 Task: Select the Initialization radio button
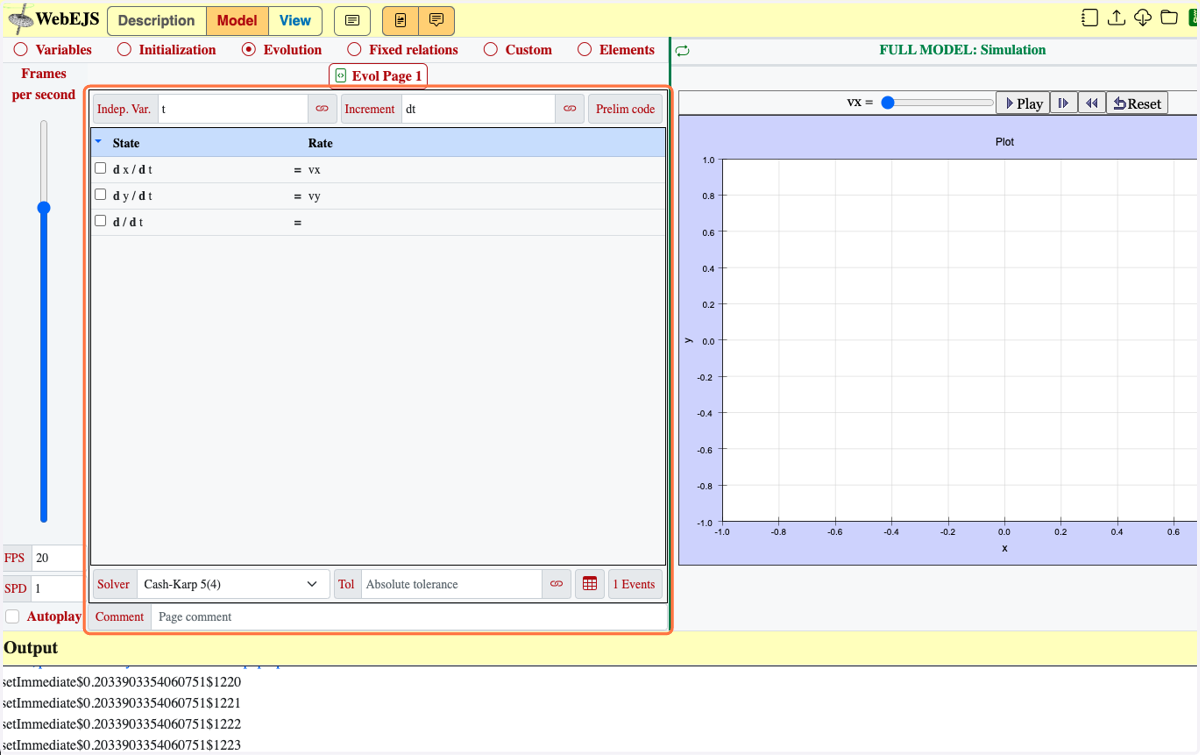click(124, 49)
